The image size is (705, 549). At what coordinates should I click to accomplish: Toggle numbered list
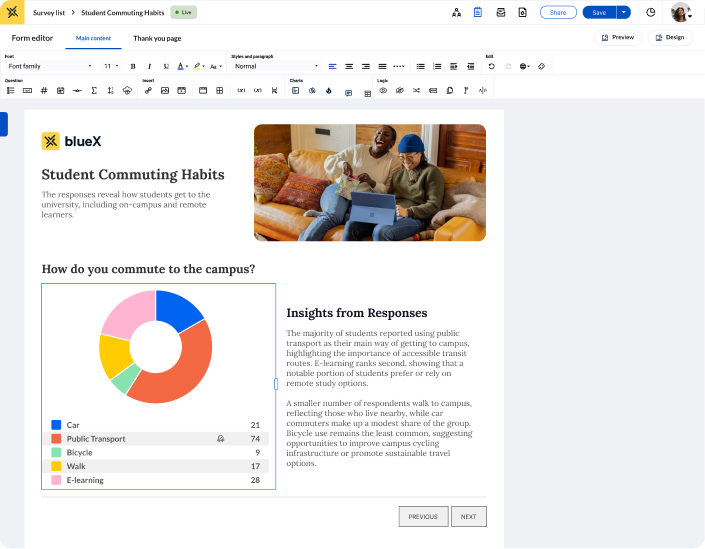[x=437, y=66]
